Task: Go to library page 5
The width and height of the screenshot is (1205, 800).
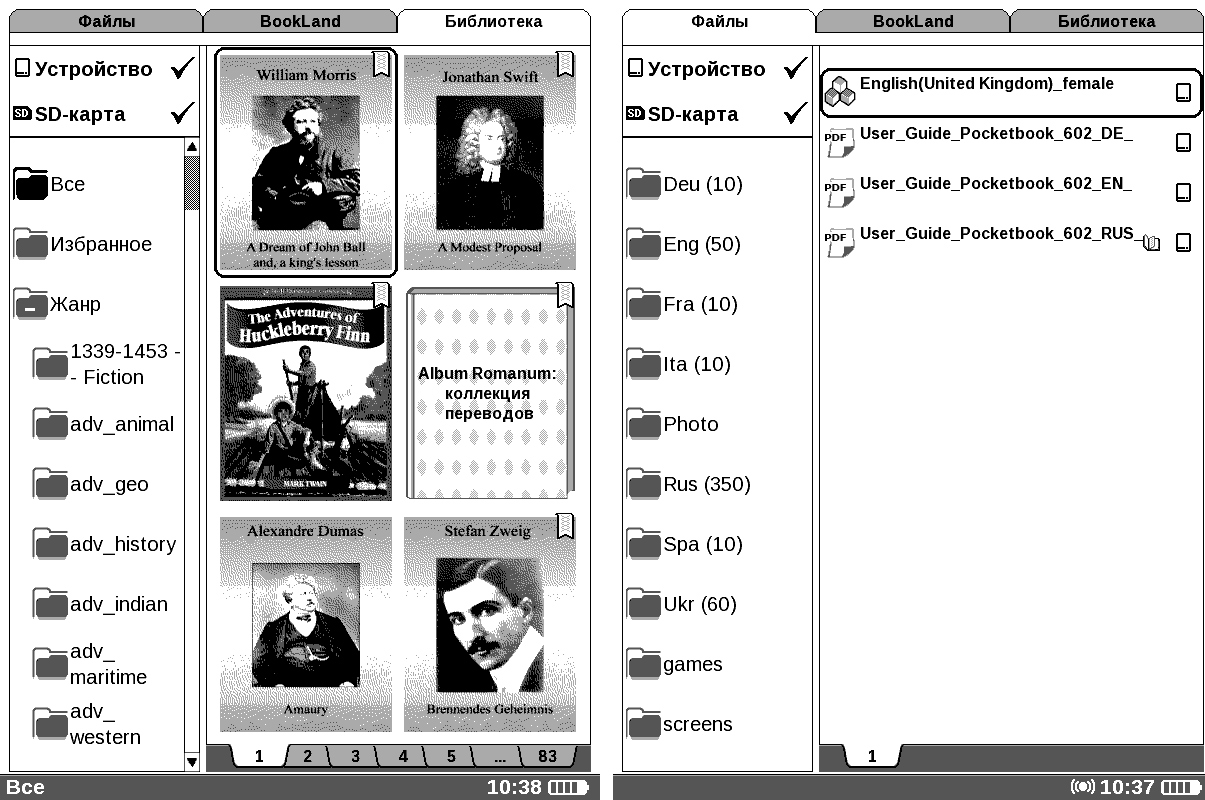Action: 452,756
